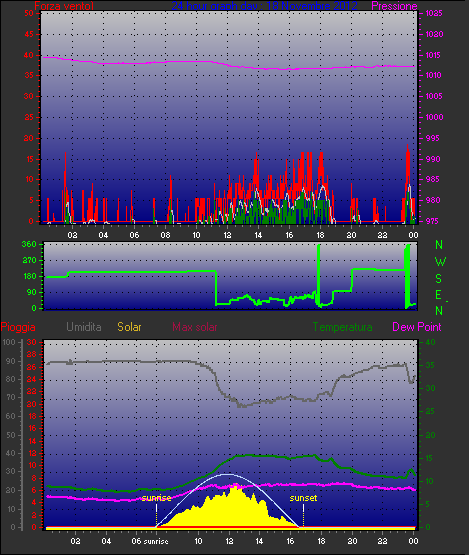The width and height of the screenshot is (469, 555).
Task: Click the '30' value on the red rain axis
Action: 32,342
